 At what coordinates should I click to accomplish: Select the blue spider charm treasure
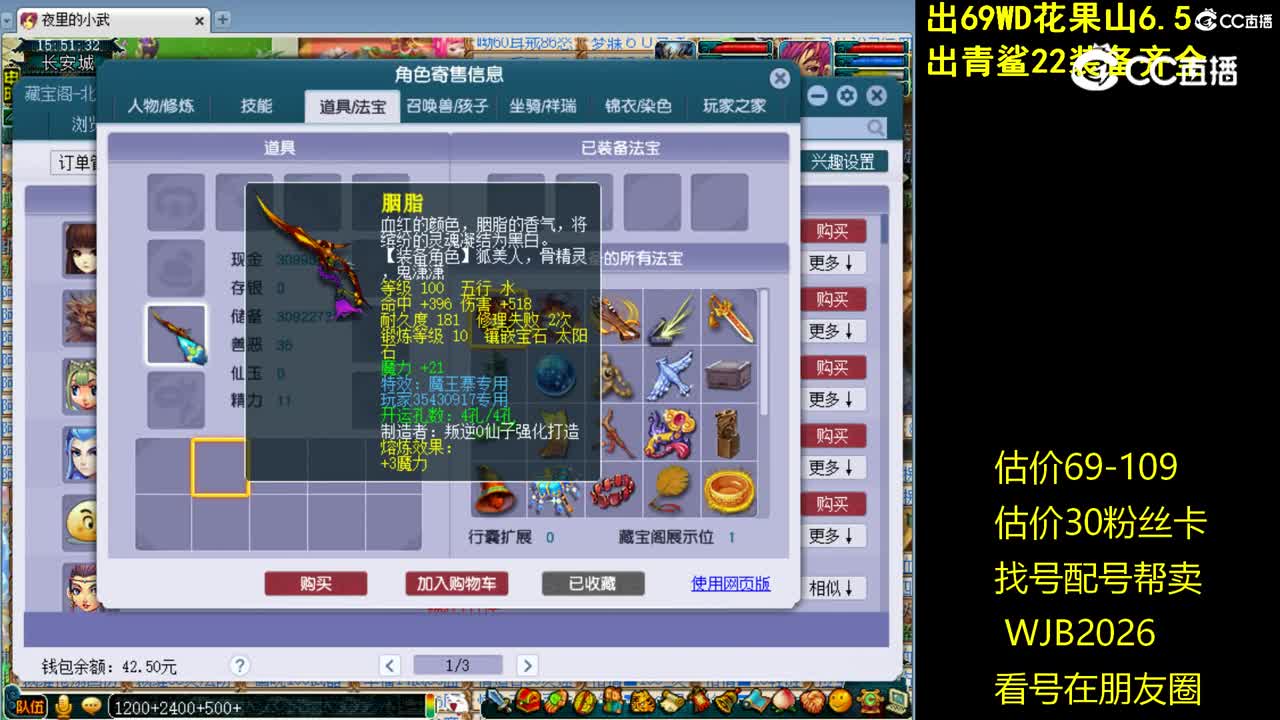pos(555,491)
